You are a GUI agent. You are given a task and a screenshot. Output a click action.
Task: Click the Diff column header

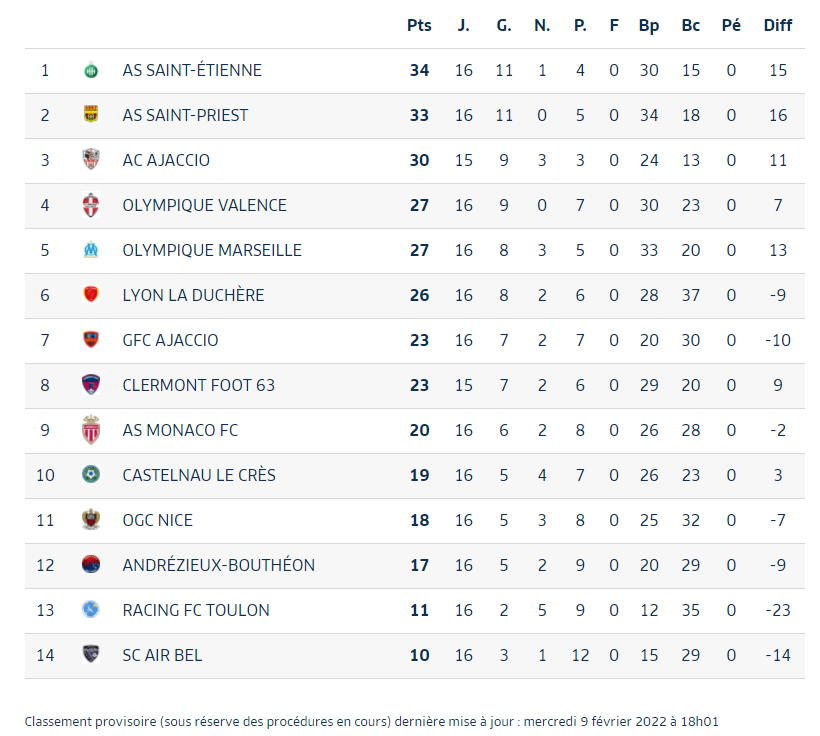(x=778, y=26)
